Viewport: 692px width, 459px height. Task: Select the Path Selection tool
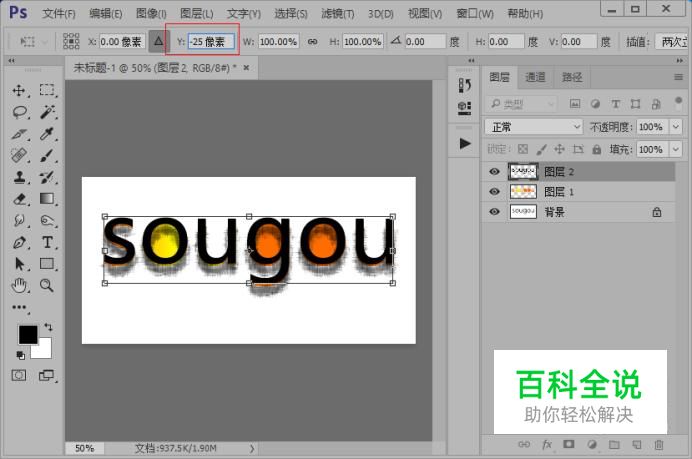click(x=19, y=264)
